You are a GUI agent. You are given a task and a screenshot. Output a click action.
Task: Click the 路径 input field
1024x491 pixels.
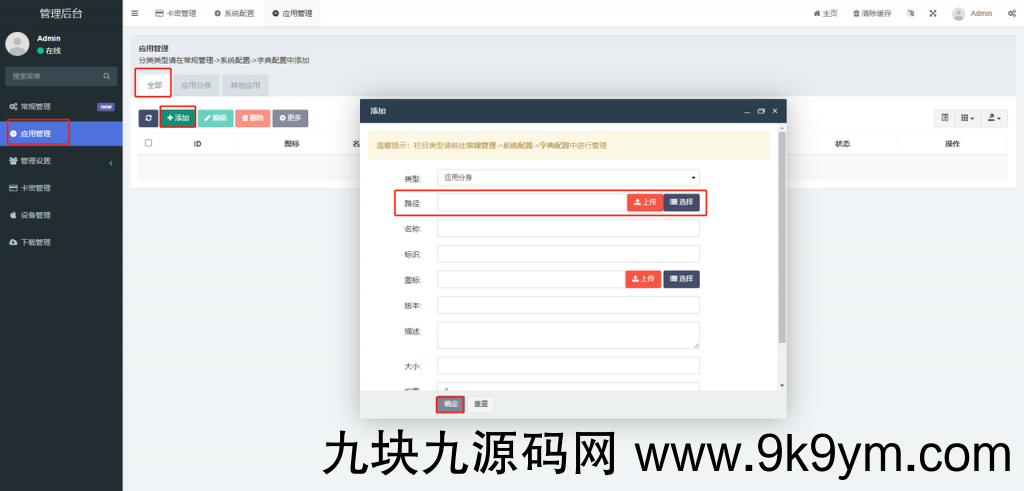tap(532, 202)
